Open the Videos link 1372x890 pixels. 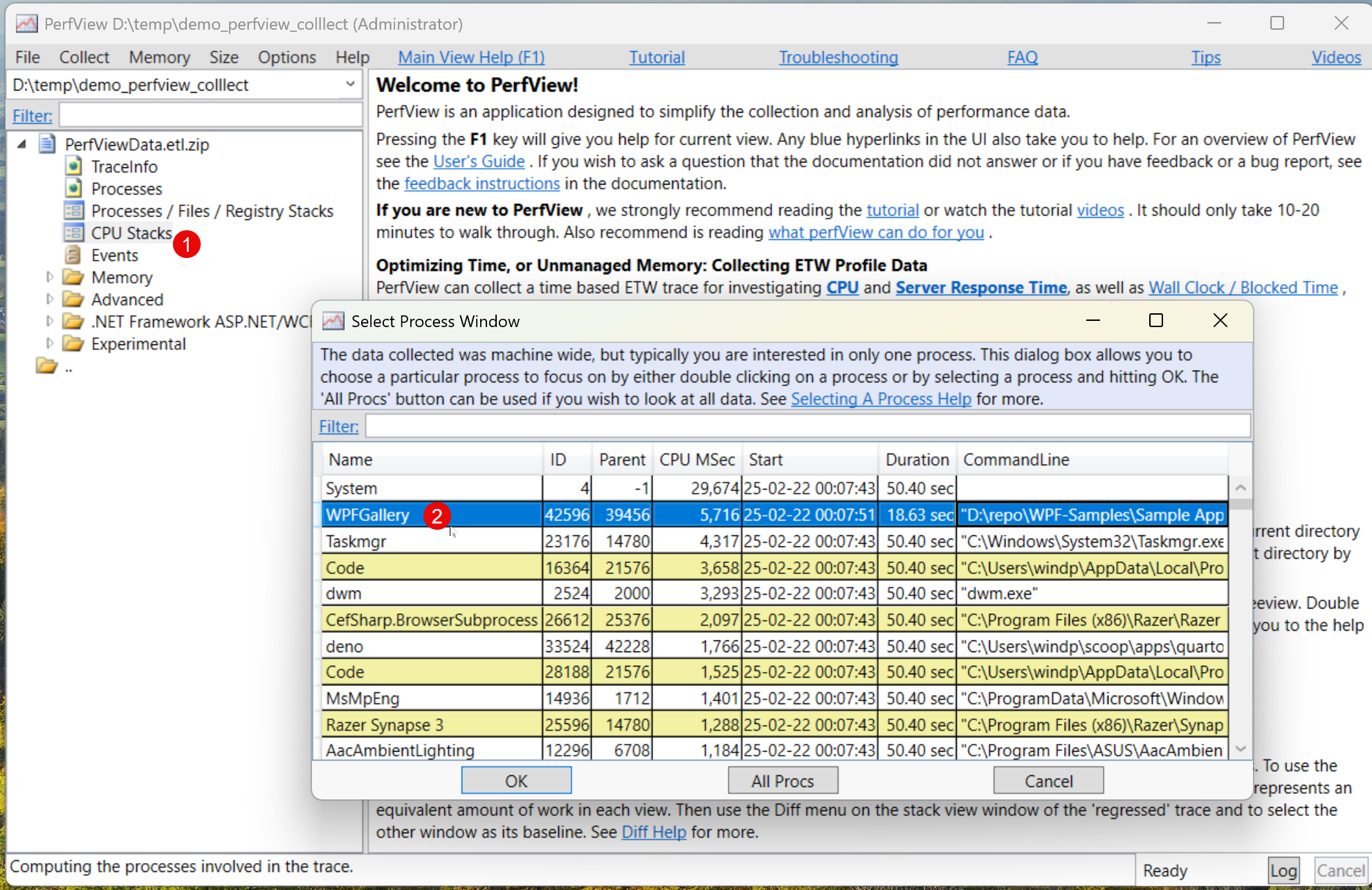[x=1336, y=57]
